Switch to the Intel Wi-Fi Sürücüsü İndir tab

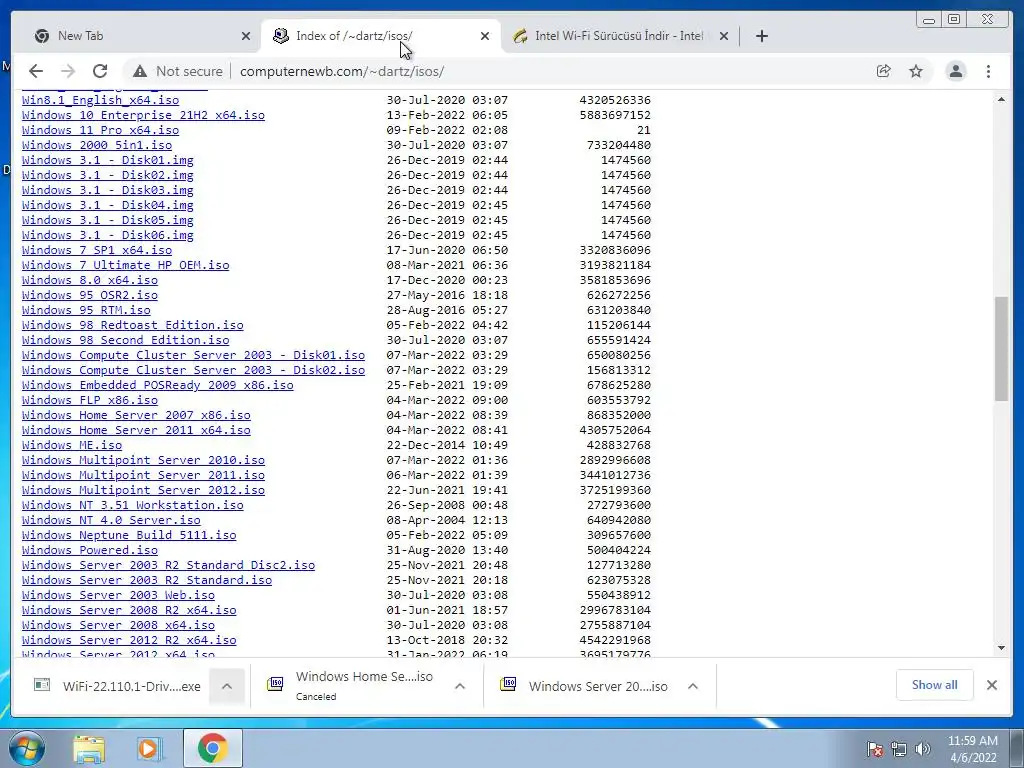(x=619, y=36)
